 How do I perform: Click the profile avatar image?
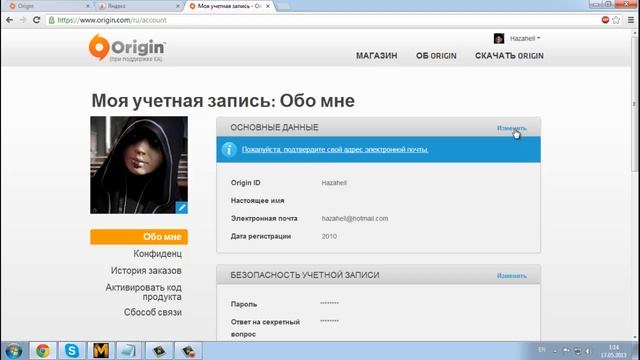click(139, 165)
